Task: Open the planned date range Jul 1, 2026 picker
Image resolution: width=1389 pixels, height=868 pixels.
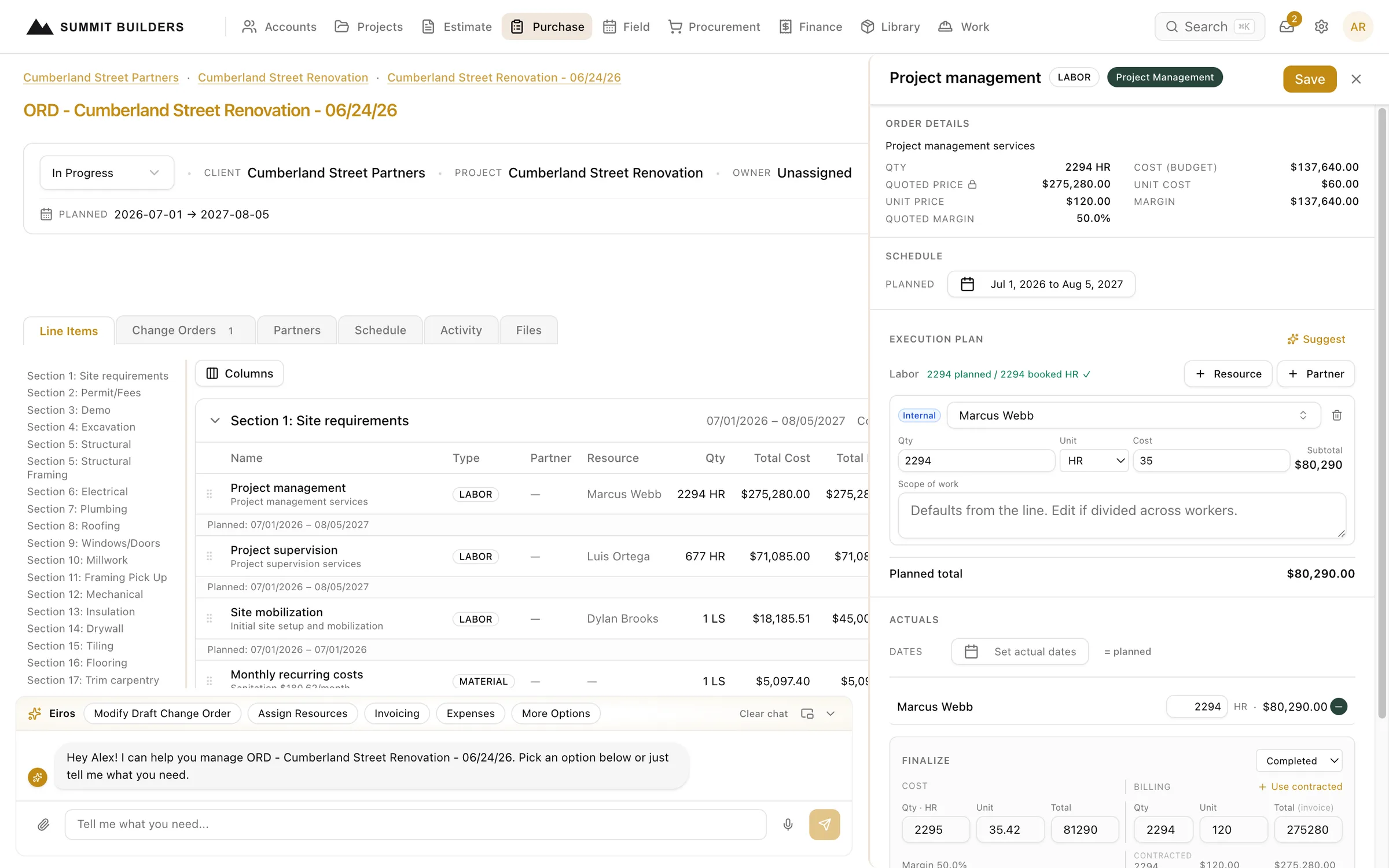Action: tap(1041, 284)
